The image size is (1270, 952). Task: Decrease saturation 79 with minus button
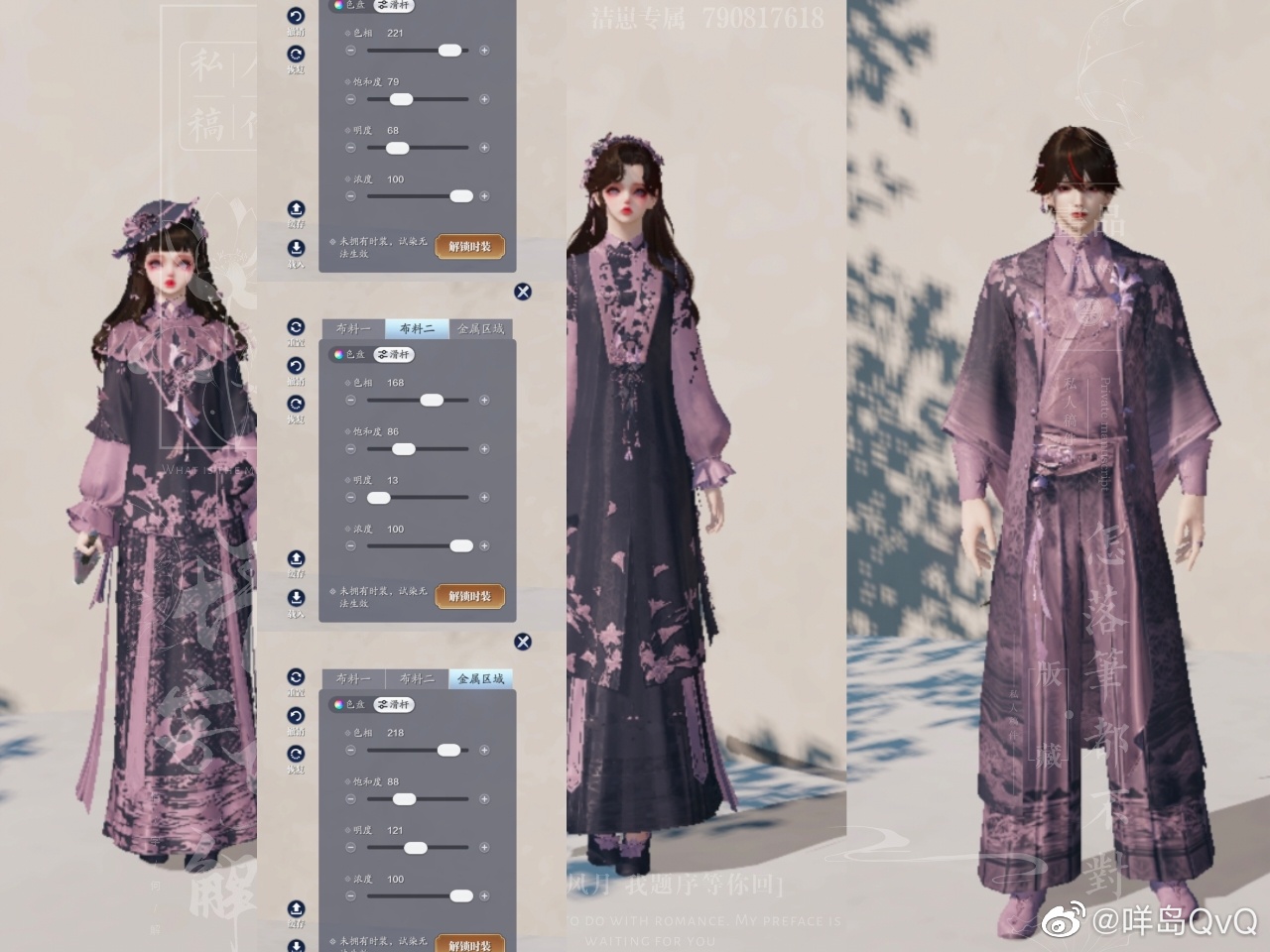click(x=350, y=99)
